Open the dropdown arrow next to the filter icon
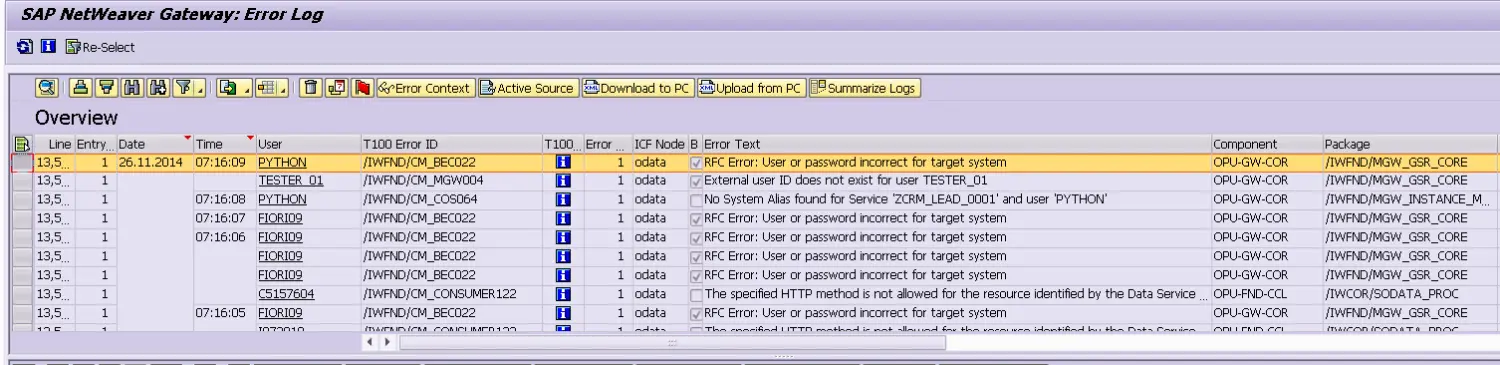 point(200,88)
